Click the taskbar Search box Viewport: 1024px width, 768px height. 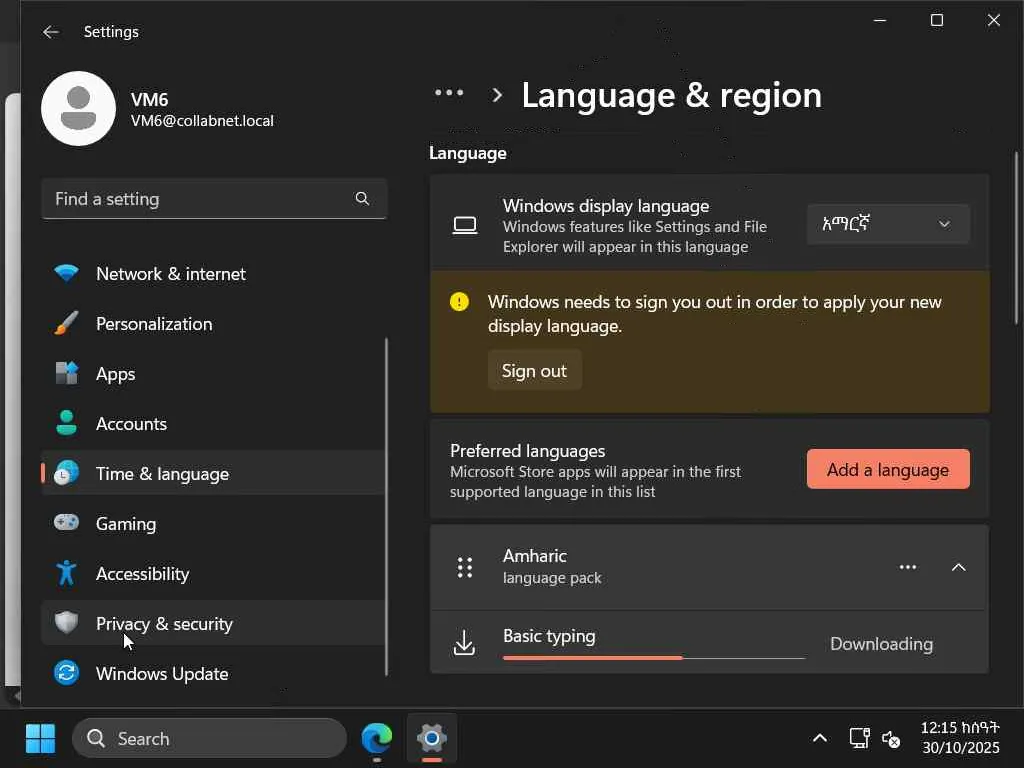coord(209,739)
